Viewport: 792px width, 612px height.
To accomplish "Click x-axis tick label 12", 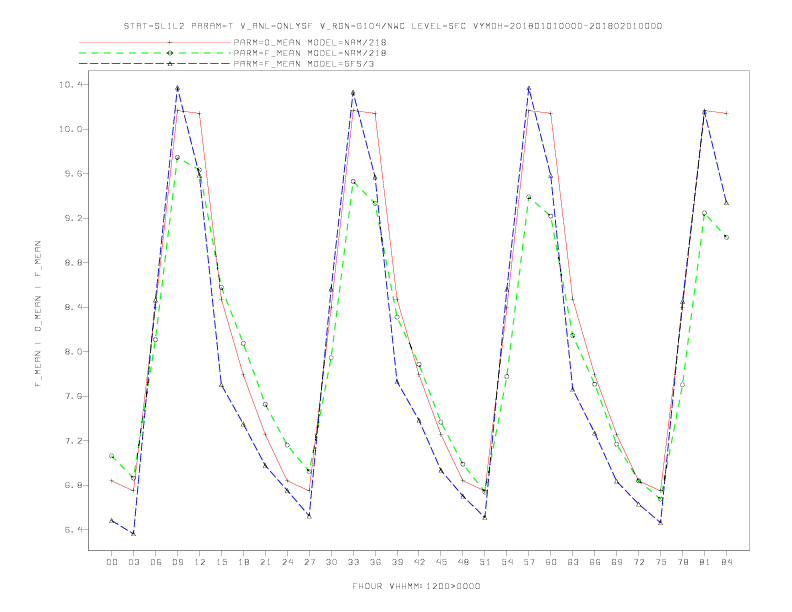I will pyautogui.click(x=200, y=562).
